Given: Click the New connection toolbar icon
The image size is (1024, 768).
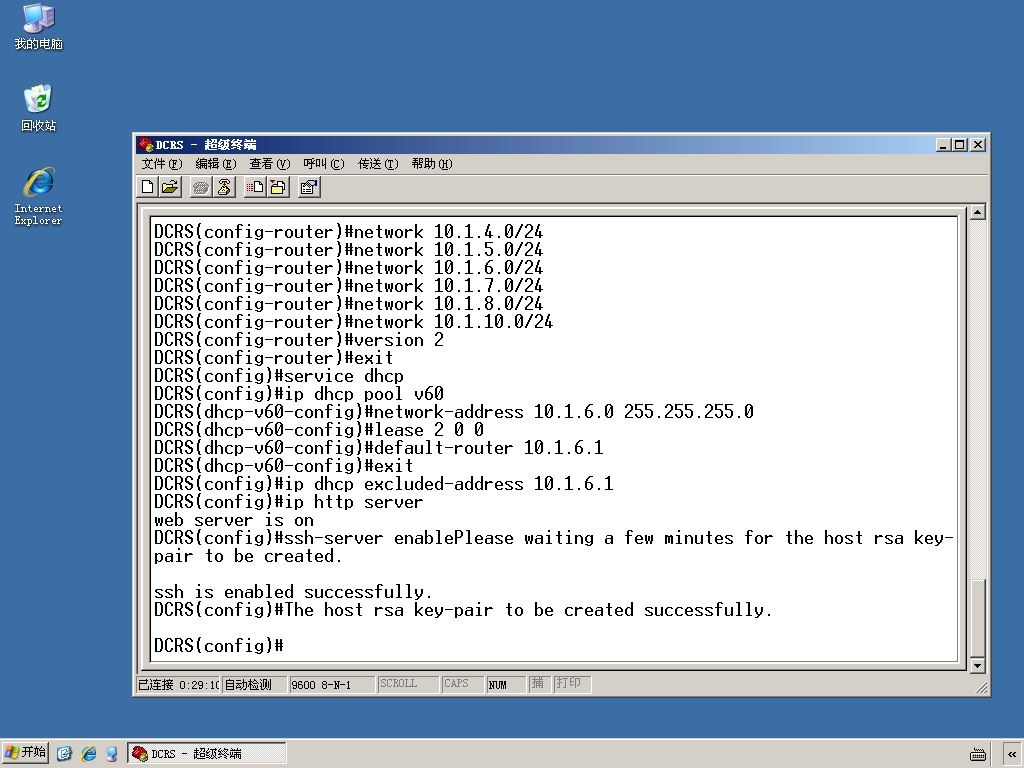Looking at the screenshot, I should tap(148, 187).
